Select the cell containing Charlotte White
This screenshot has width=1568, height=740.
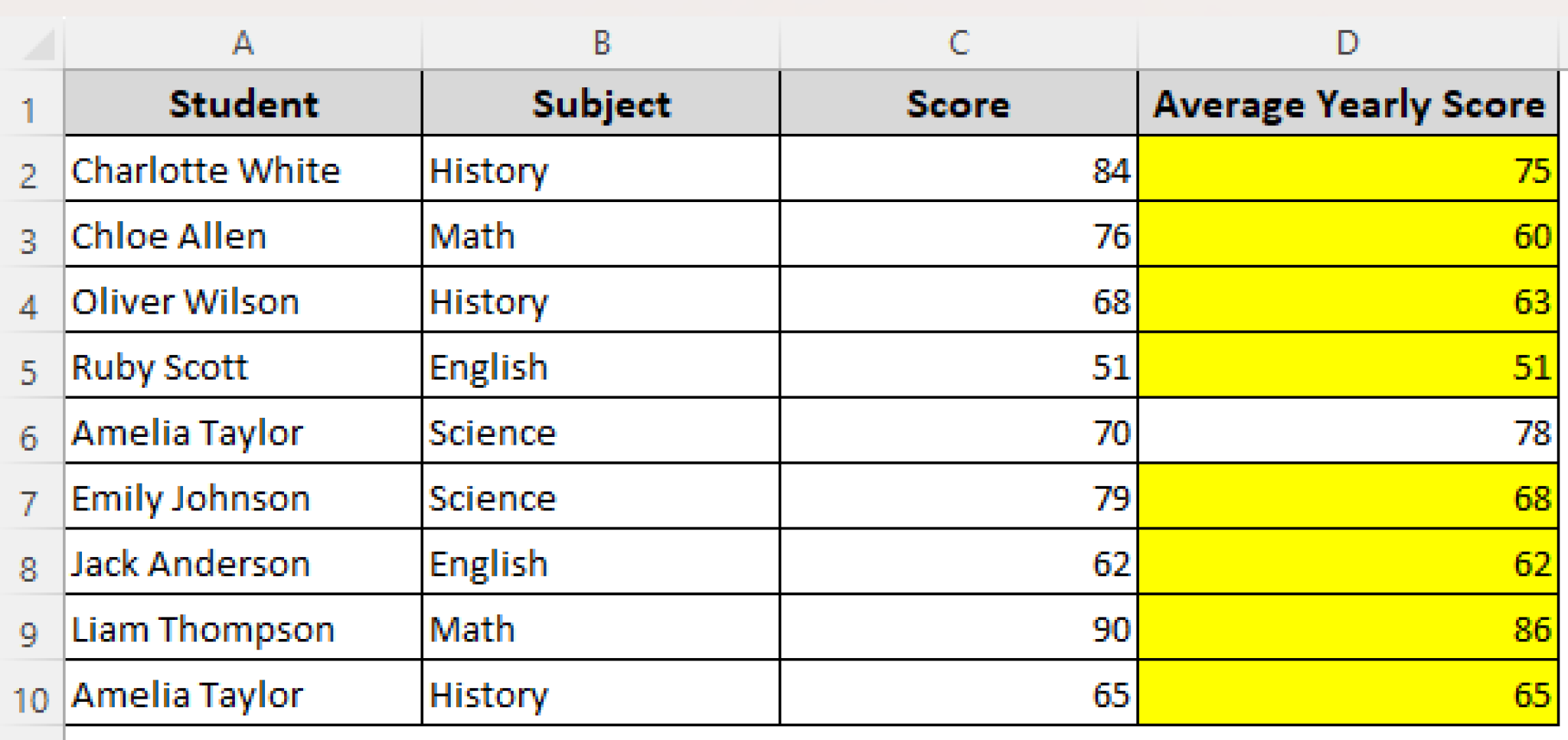click(x=242, y=170)
